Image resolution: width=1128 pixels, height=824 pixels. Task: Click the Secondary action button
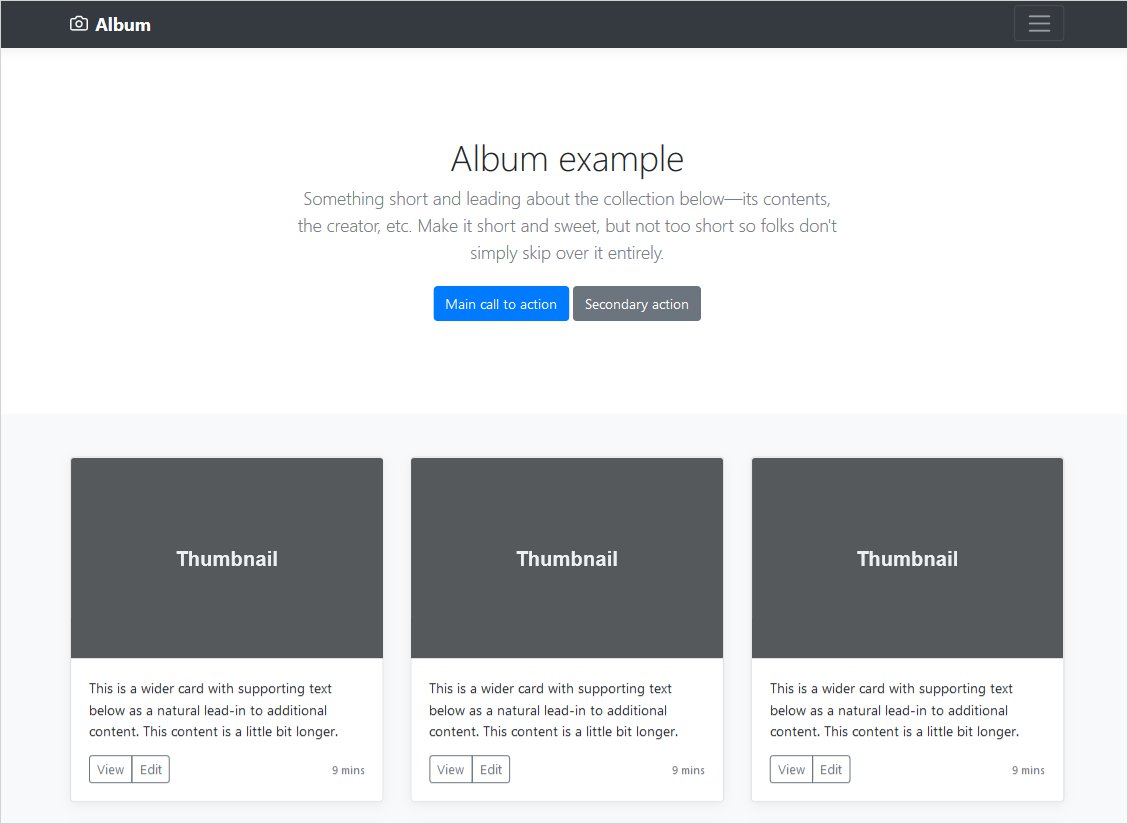point(636,304)
